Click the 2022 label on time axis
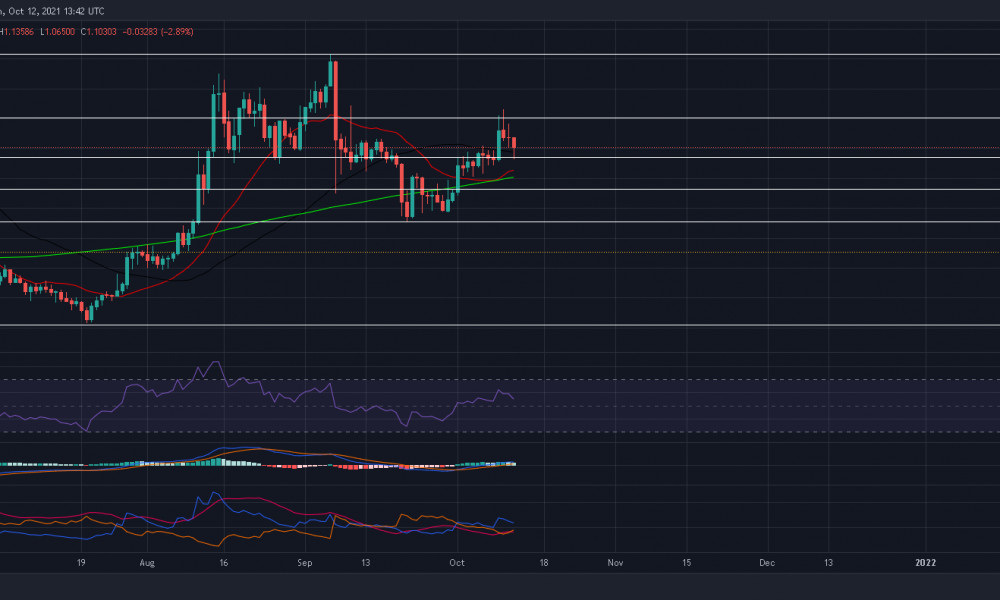 pyautogui.click(x=925, y=562)
